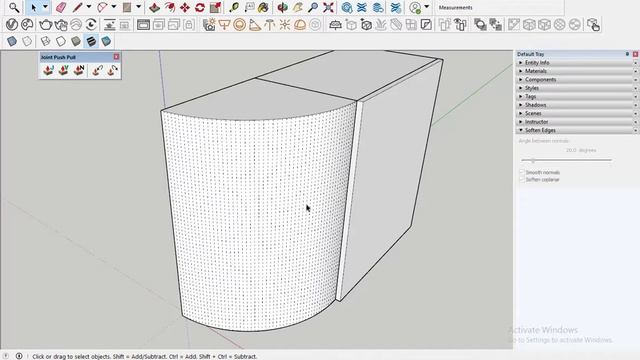Screen dimensions: 640x360
Task: Toggle Smooth normals checkbox
Action: [x=522, y=172]
